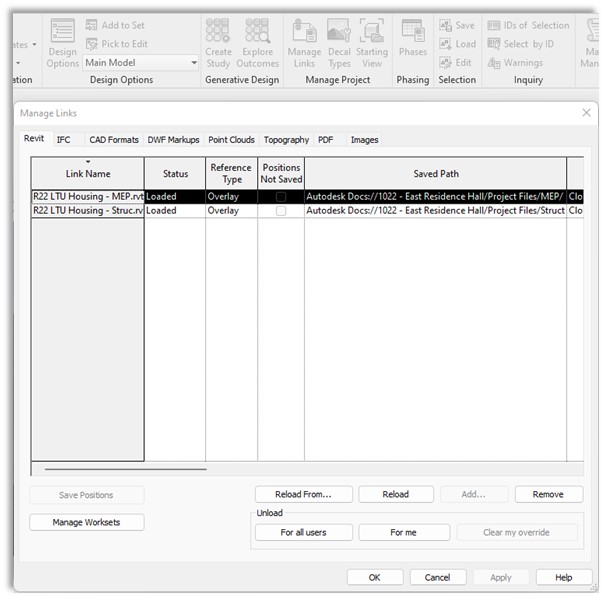Screen dimensions: 603x597
Task: Click the Pick to Edit icon
Action: pos(92,44)
